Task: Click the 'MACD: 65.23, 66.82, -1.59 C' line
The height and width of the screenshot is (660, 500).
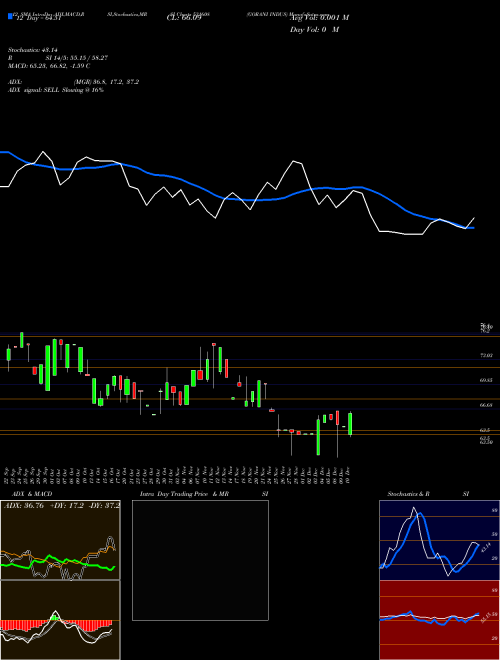Action: point(49,66)
